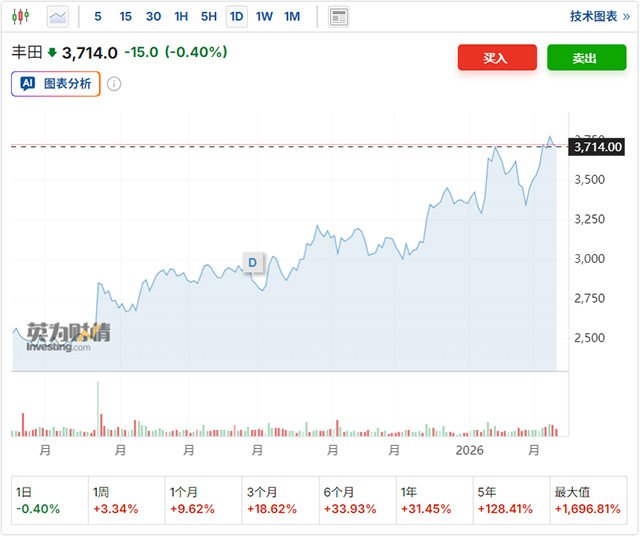Viewport: 640px width, 536px height.
Task: Click the info icon beside 图表分析
Action: point(114,84)
